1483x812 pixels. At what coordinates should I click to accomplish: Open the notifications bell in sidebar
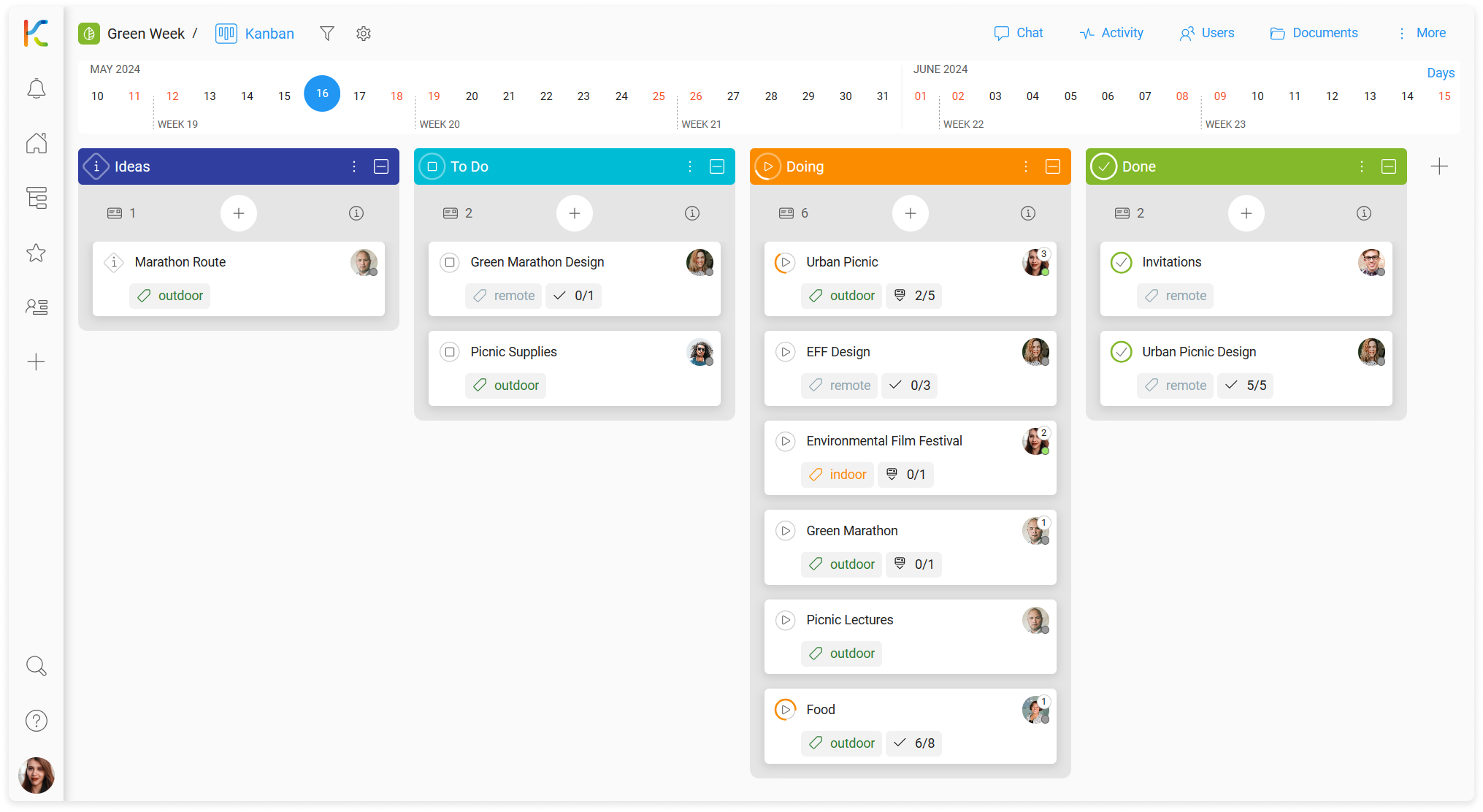pyautogui.click(x=37, y=89)
